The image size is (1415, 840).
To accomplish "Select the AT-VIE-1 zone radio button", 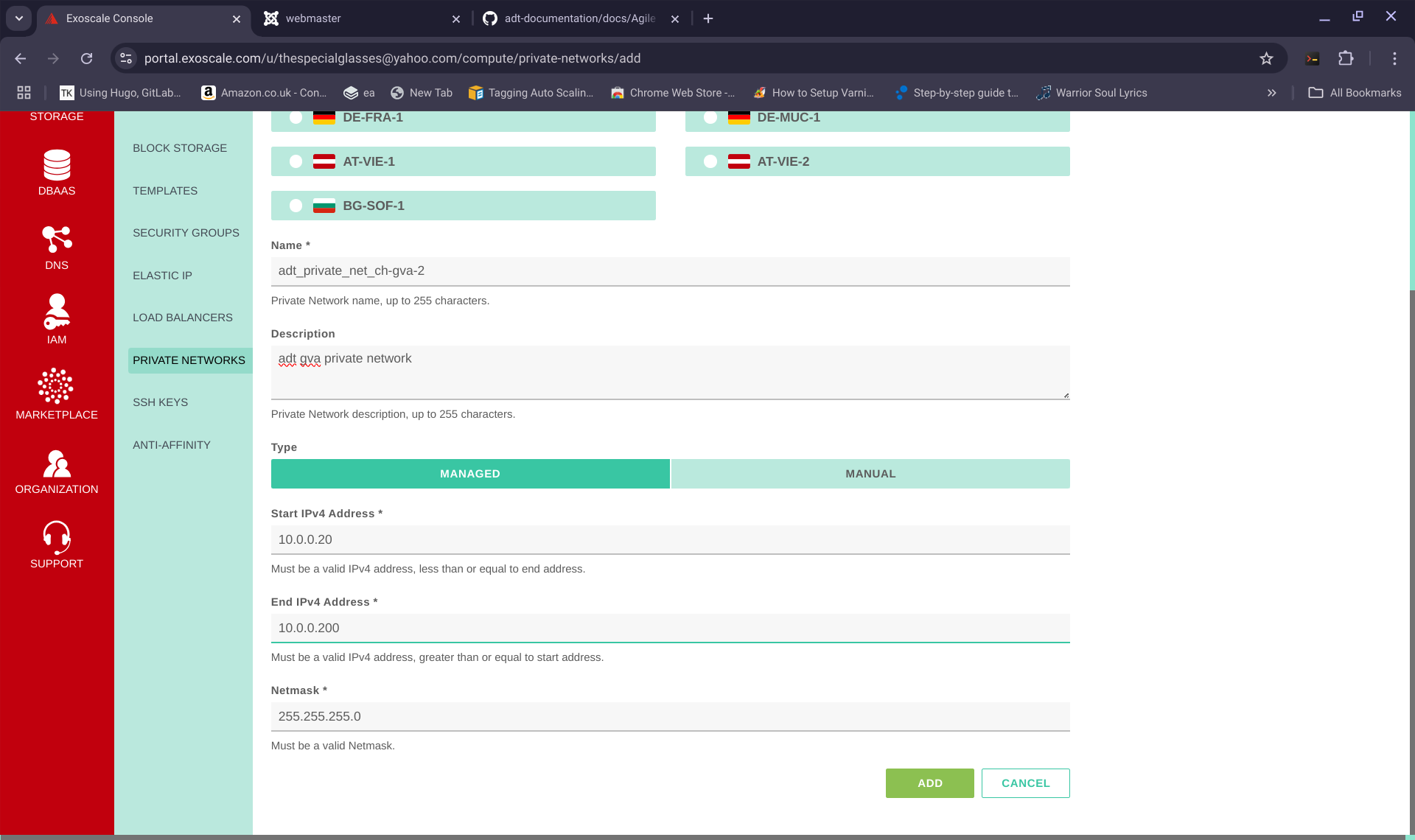I will pos(296,161).
